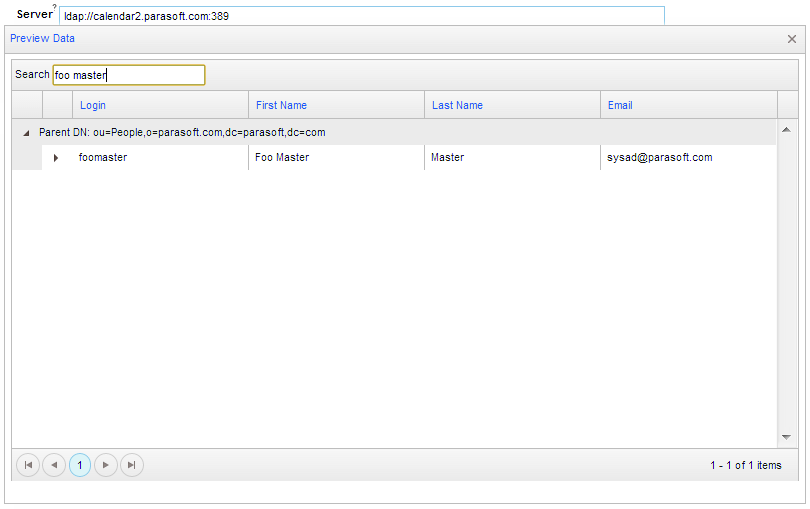Select the Foo Master first name cell
The height and width of the screenshot is (509, 810).
pyautogui.click(x=336, y=158)
